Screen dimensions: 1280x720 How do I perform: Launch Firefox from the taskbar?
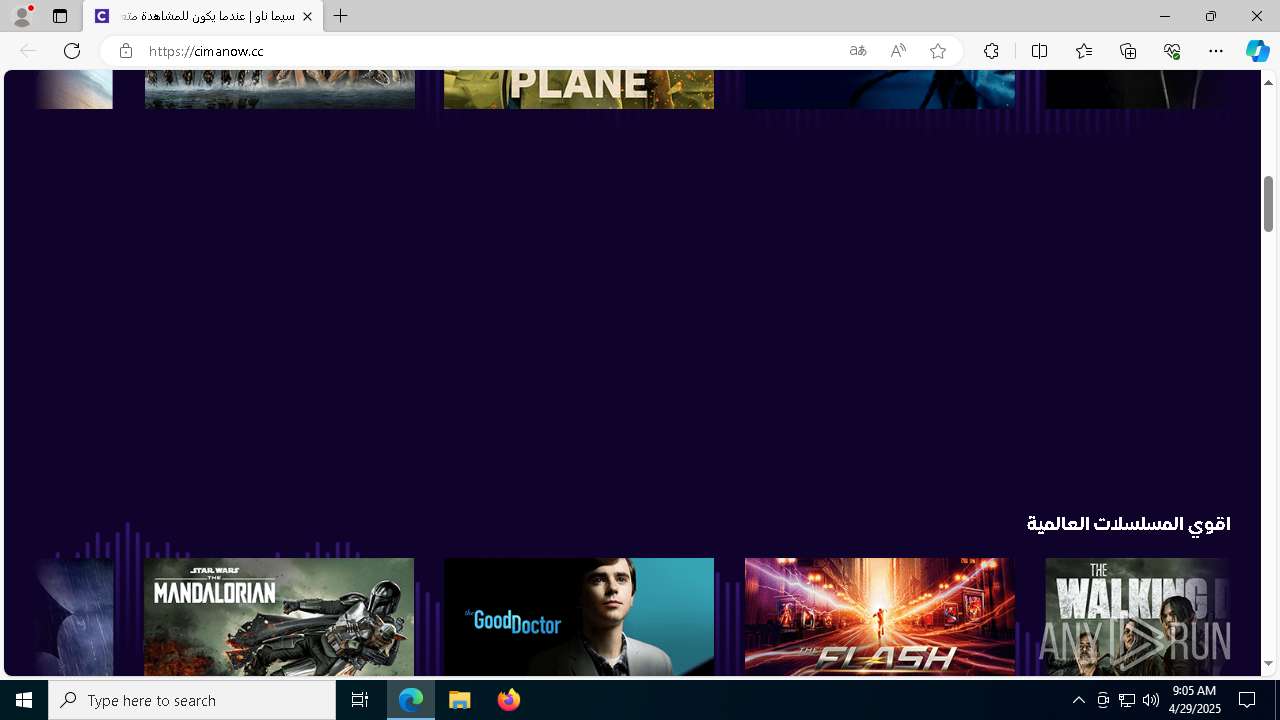coord(509,700)
